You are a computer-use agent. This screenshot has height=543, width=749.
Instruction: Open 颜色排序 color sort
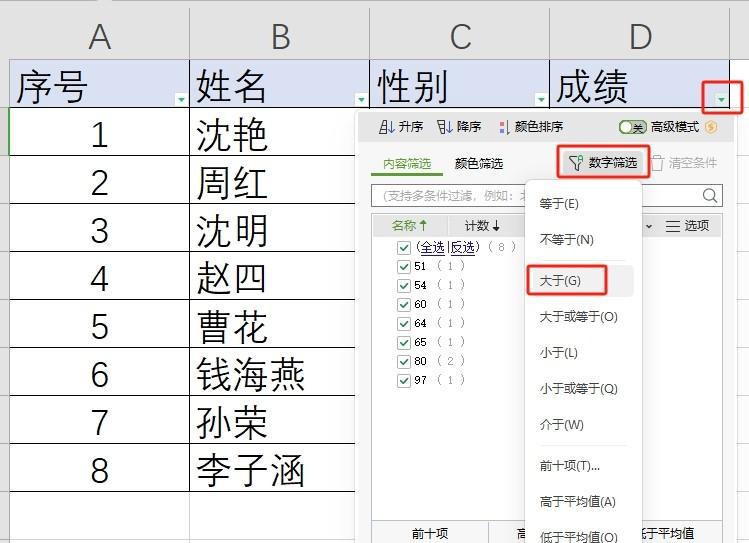click(x=531, y=127)
